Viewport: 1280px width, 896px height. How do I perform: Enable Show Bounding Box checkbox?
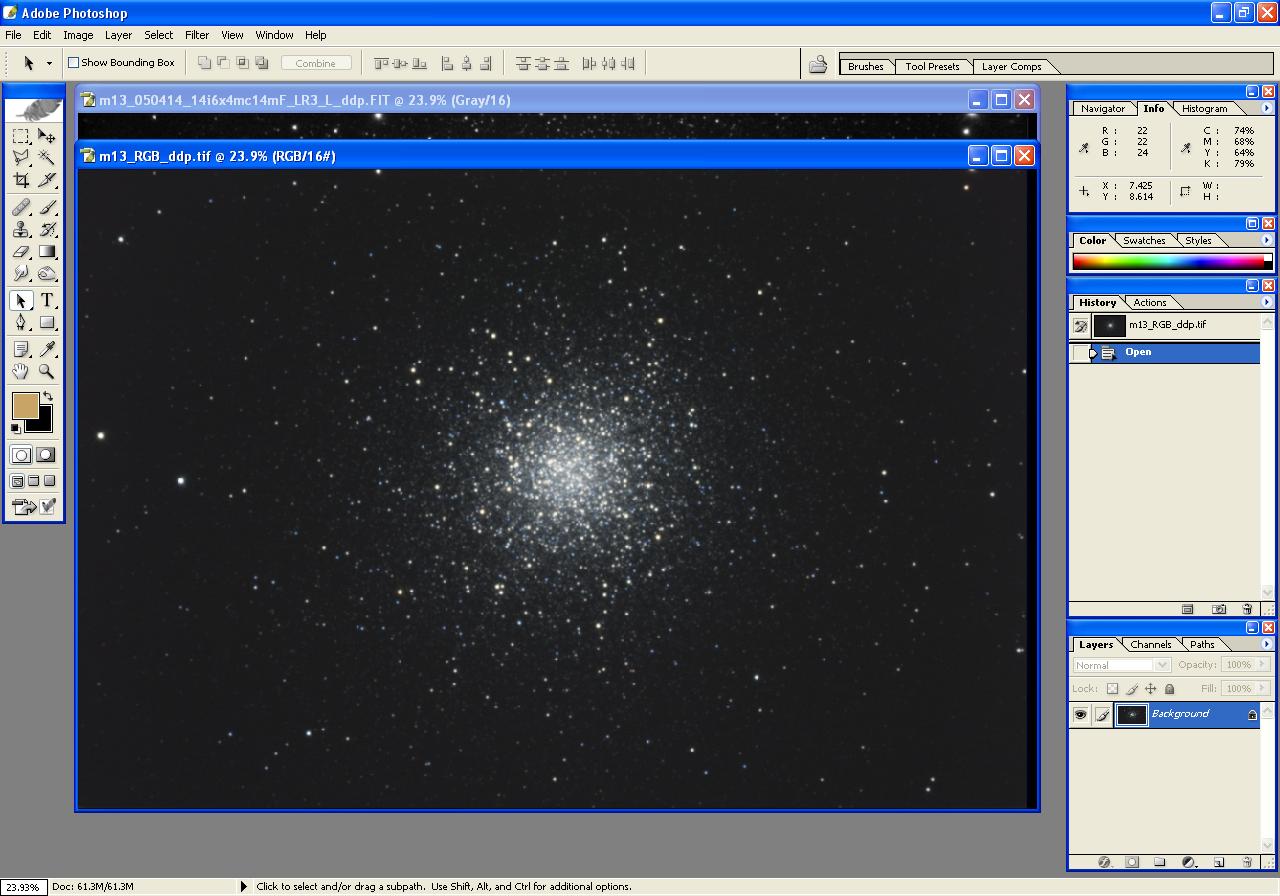pyautogui.click(x=73, y=63)
